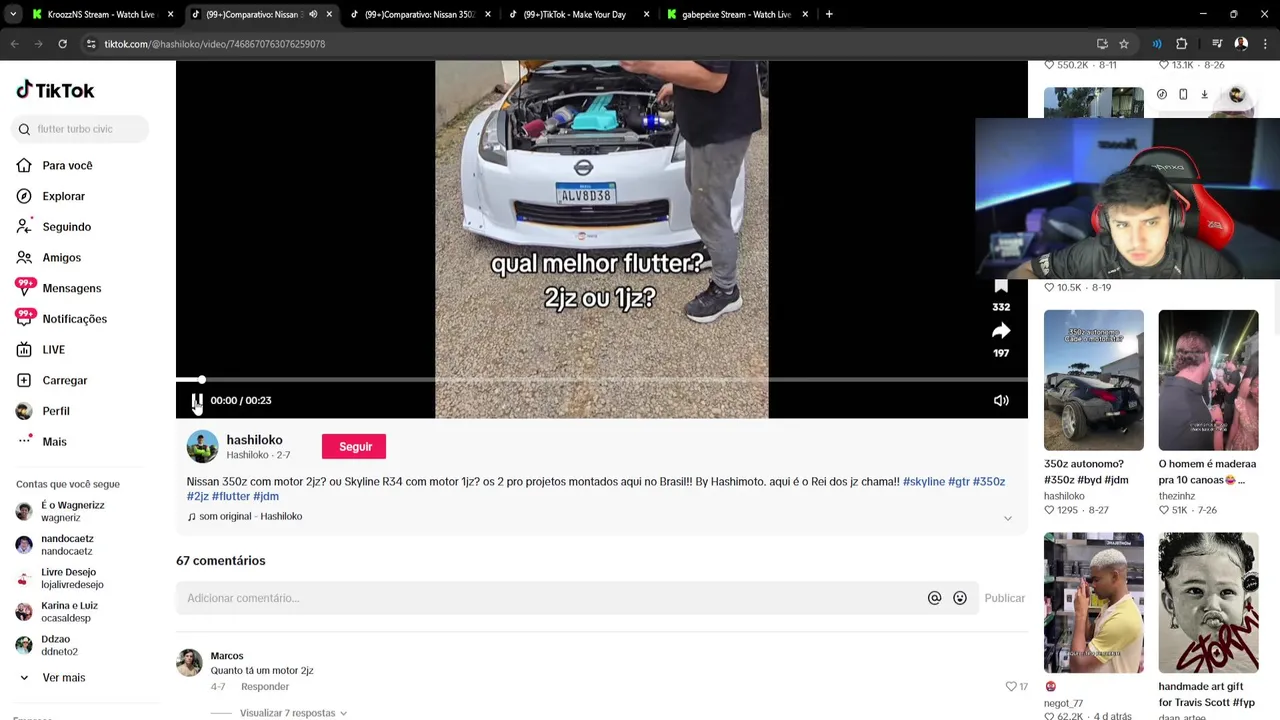Image resolution: width=1280 pixels, height=720 pixels.
Task: Open the #350z hashtag
Action: point(988,482)
